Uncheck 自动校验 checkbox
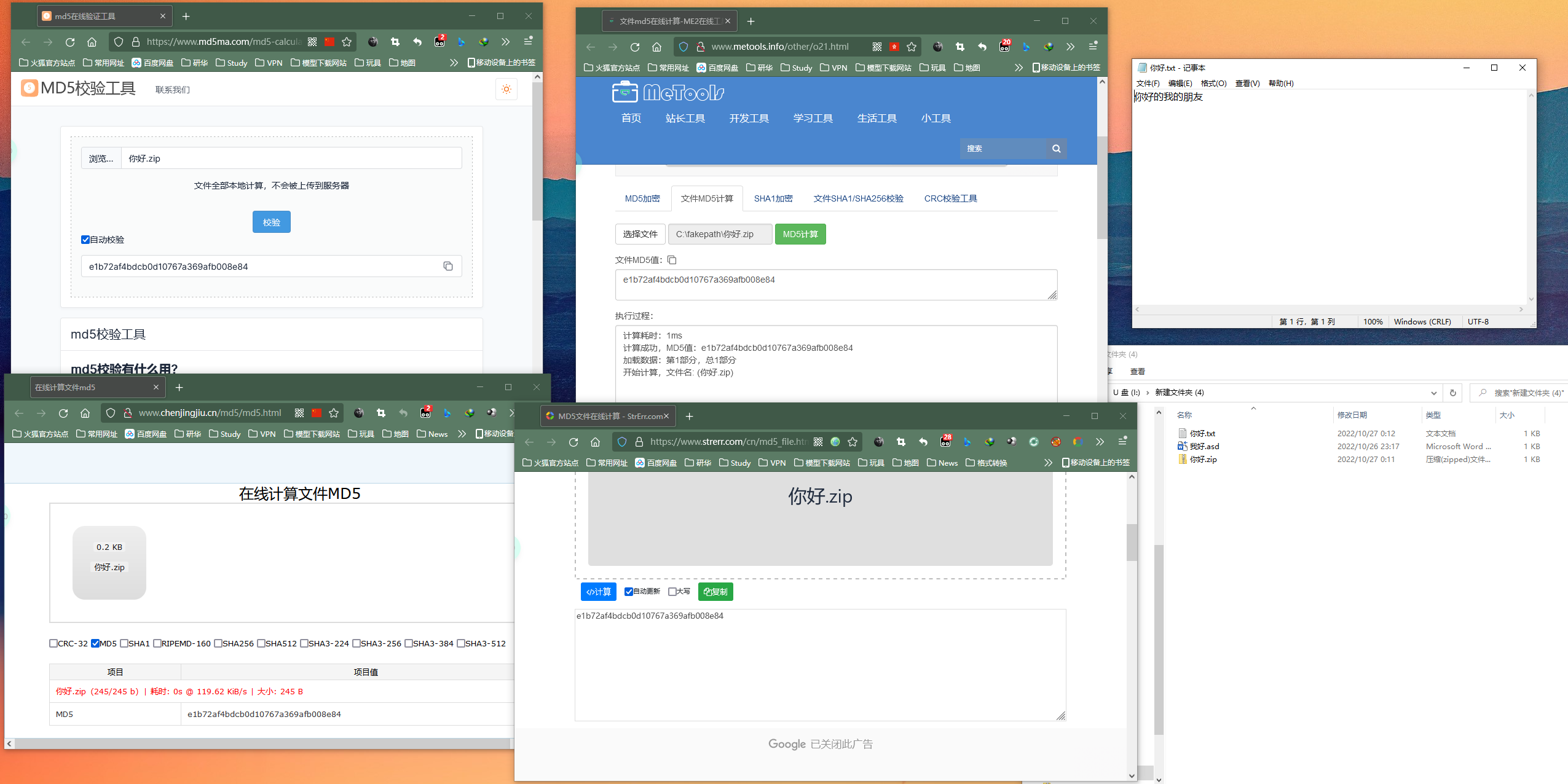This screenshot has height=784, width=1568. click(x=85, y=240)
